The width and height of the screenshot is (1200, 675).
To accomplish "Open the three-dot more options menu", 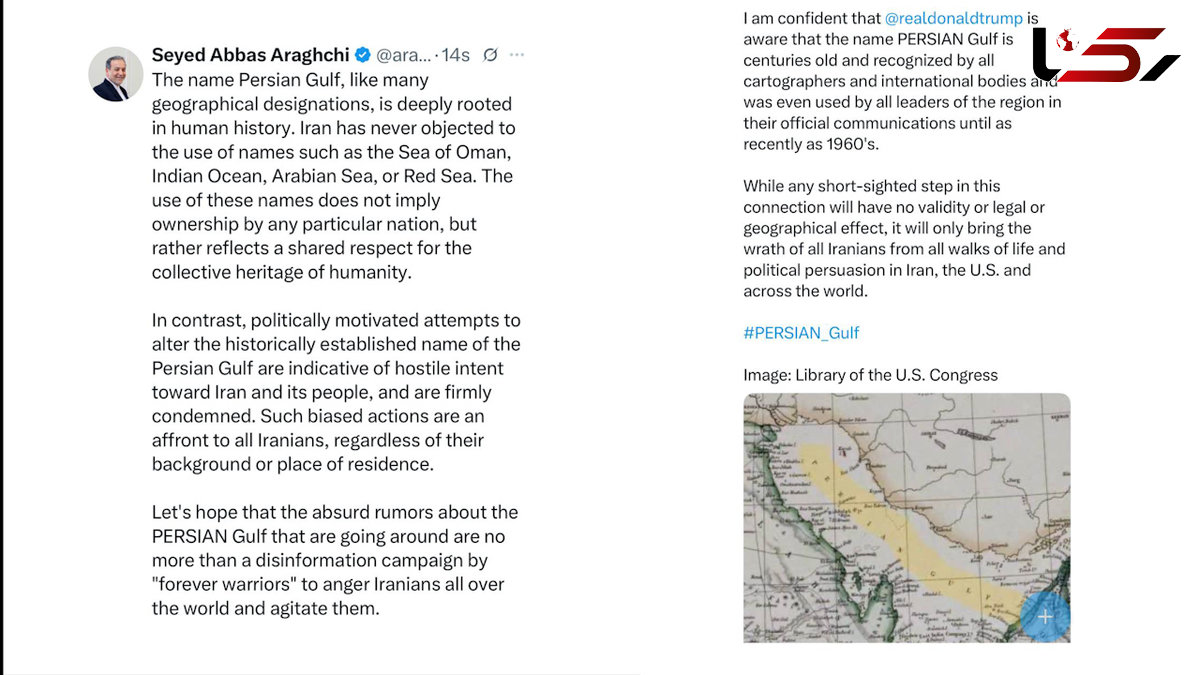I will click(x=516, y=55).
